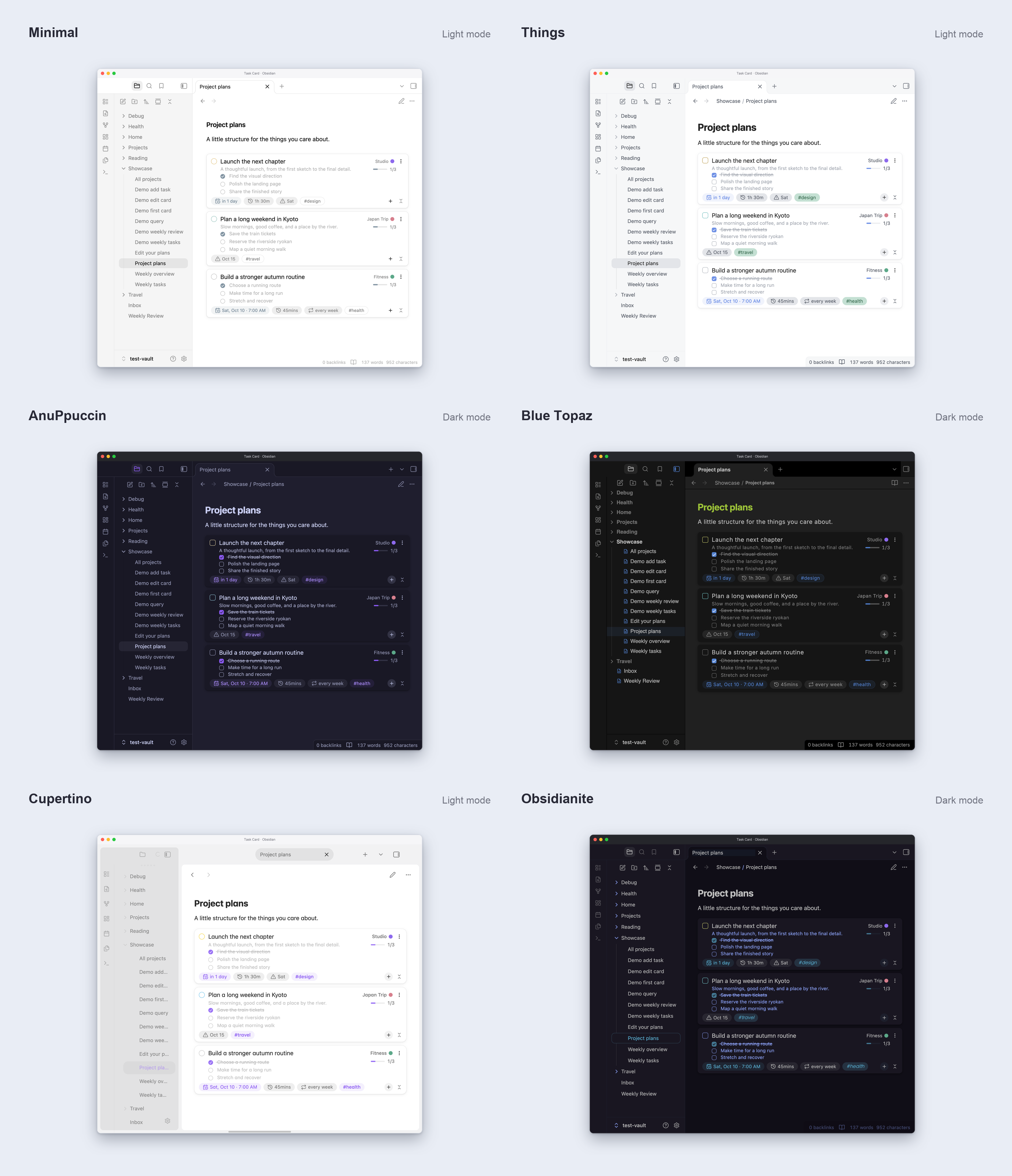1012x1176 pixels.
Task: Open a new tab in Blue Topaz window
Action: click(780, 469)
